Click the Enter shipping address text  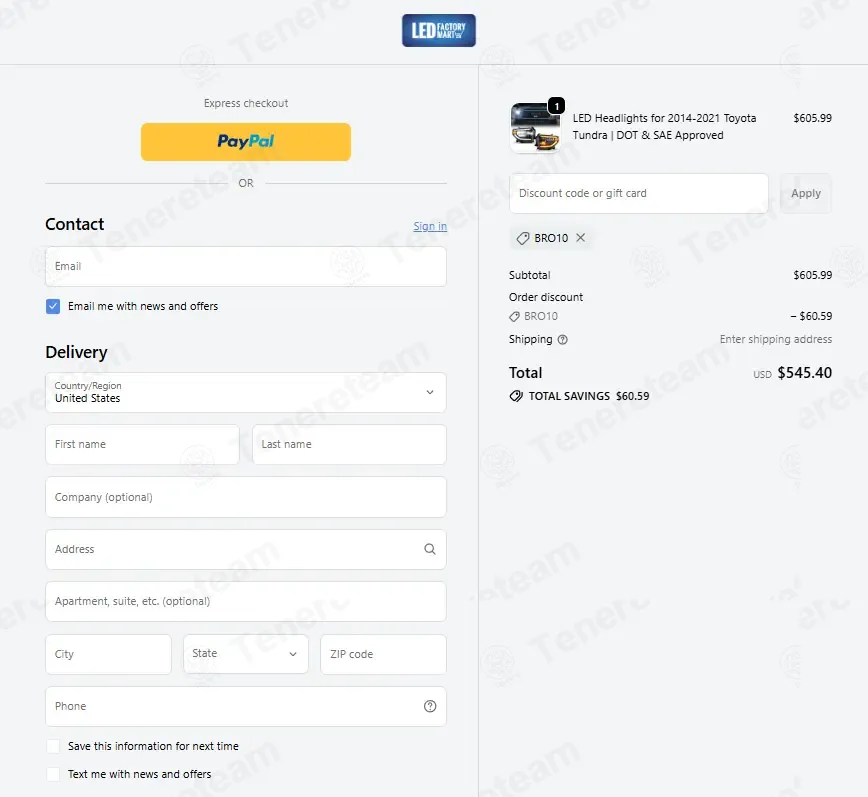coord(776,339)
